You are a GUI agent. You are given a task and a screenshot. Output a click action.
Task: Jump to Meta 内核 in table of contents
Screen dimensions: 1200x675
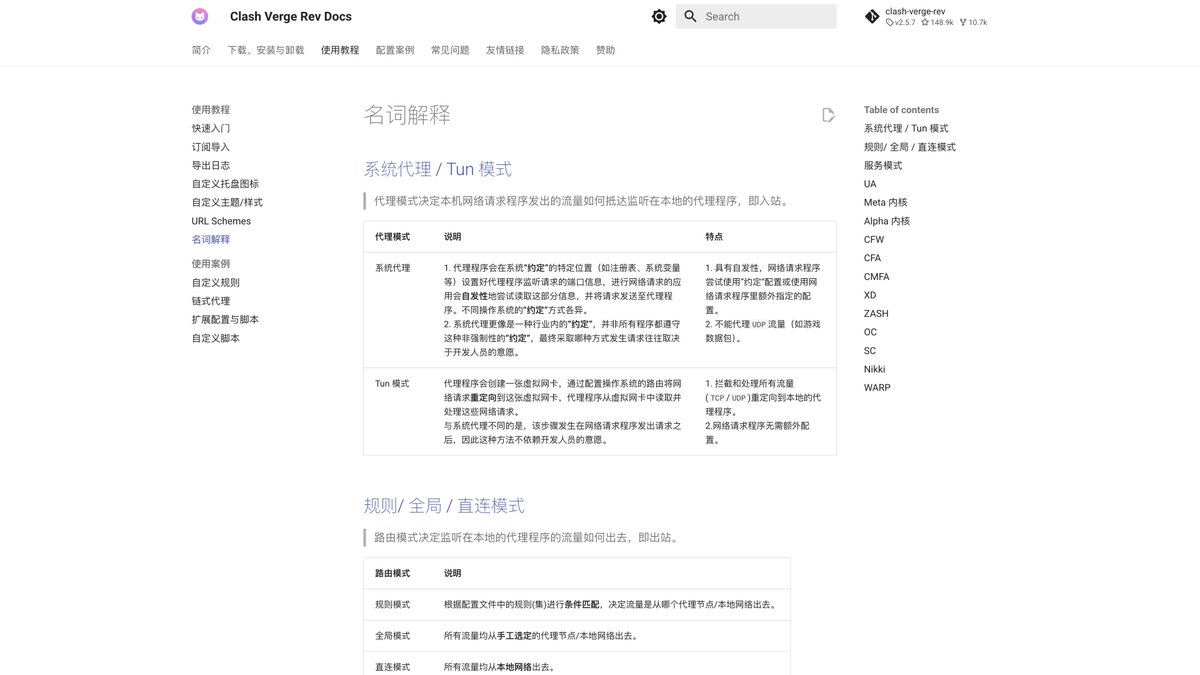pyautogui.click(x=886, y=202)
